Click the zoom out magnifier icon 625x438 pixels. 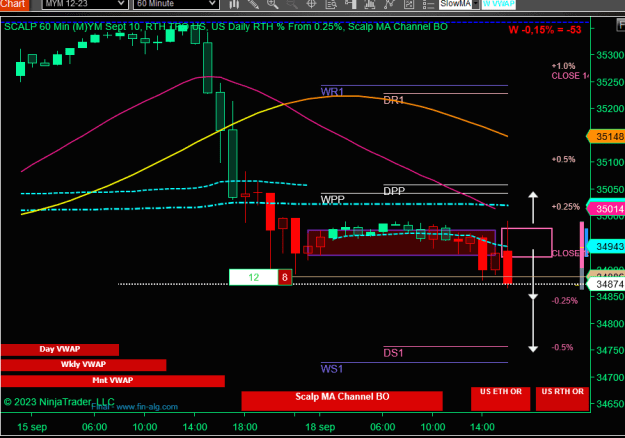click(292, 4)
